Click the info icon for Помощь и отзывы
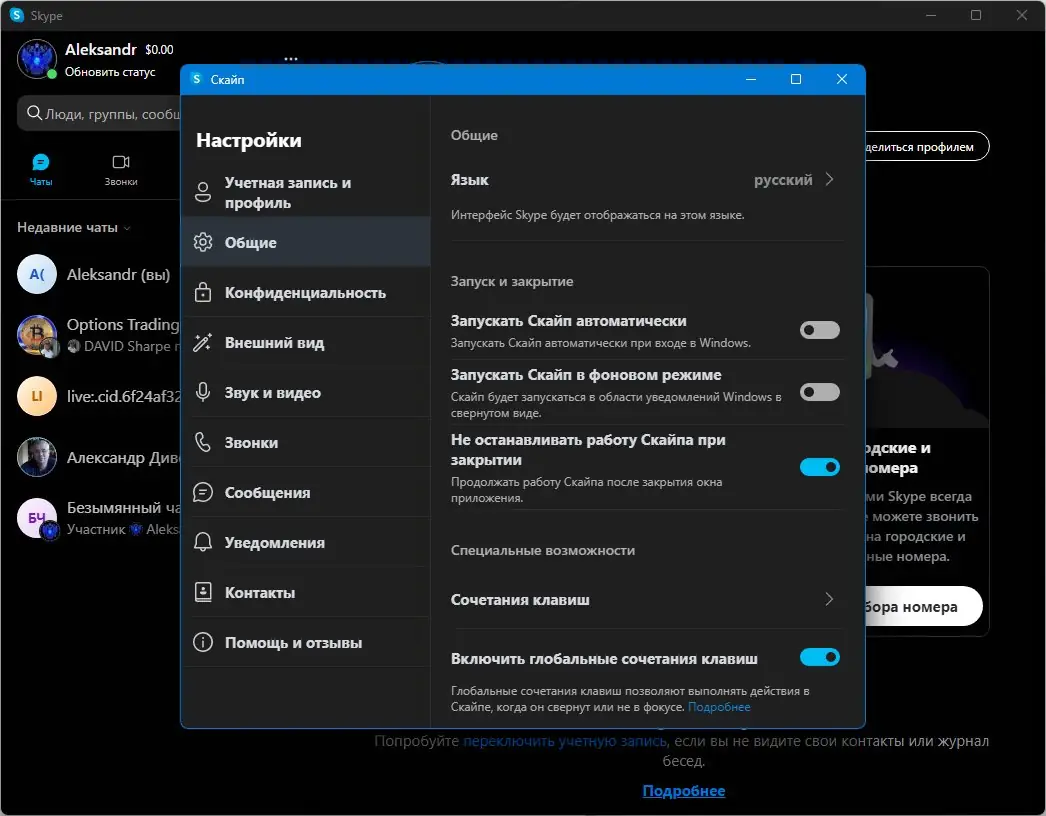The width and height of the screenshot is (1046, 816). (x=203, y=642)
